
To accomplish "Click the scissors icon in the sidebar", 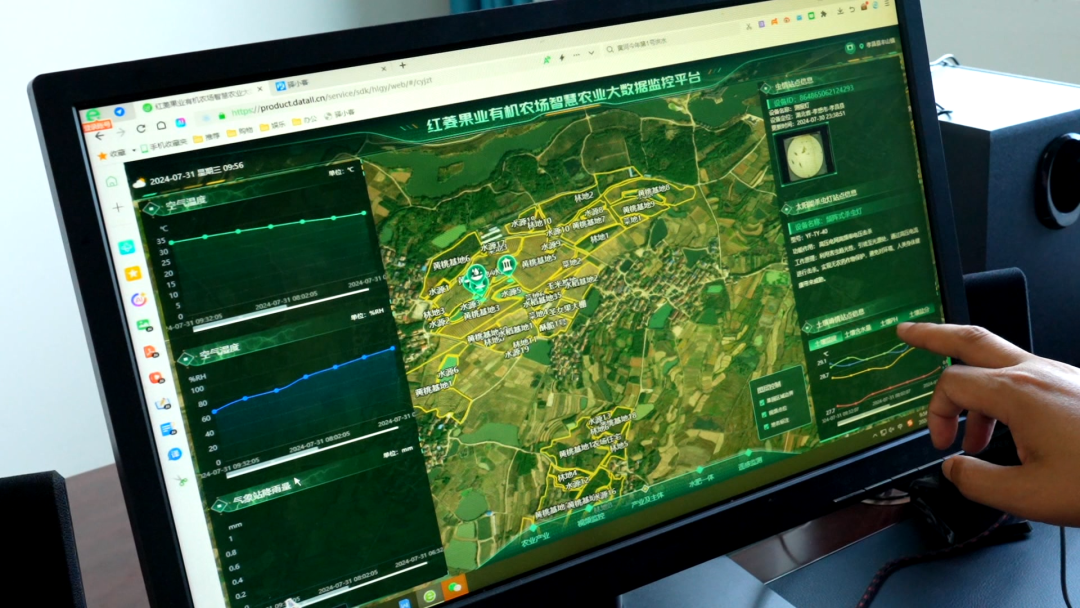I will click(x=181, y=481).
